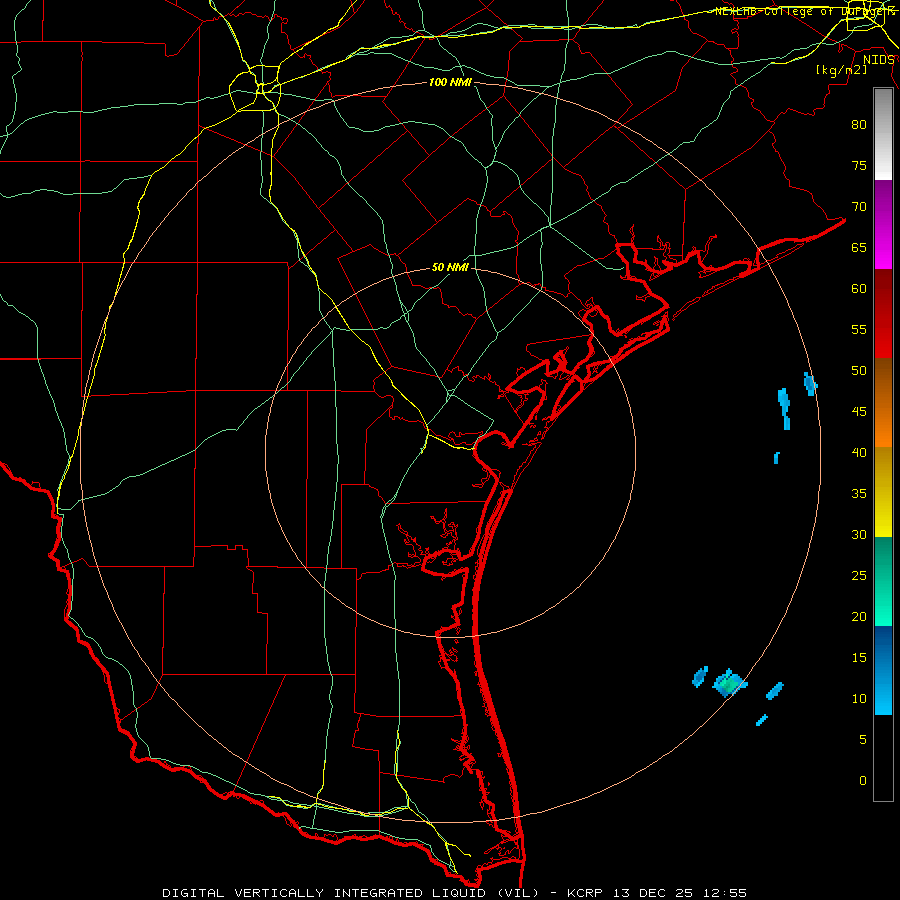
Task: Pick the gray-white segment of the VIL color bar
Action: click(883, 134)
